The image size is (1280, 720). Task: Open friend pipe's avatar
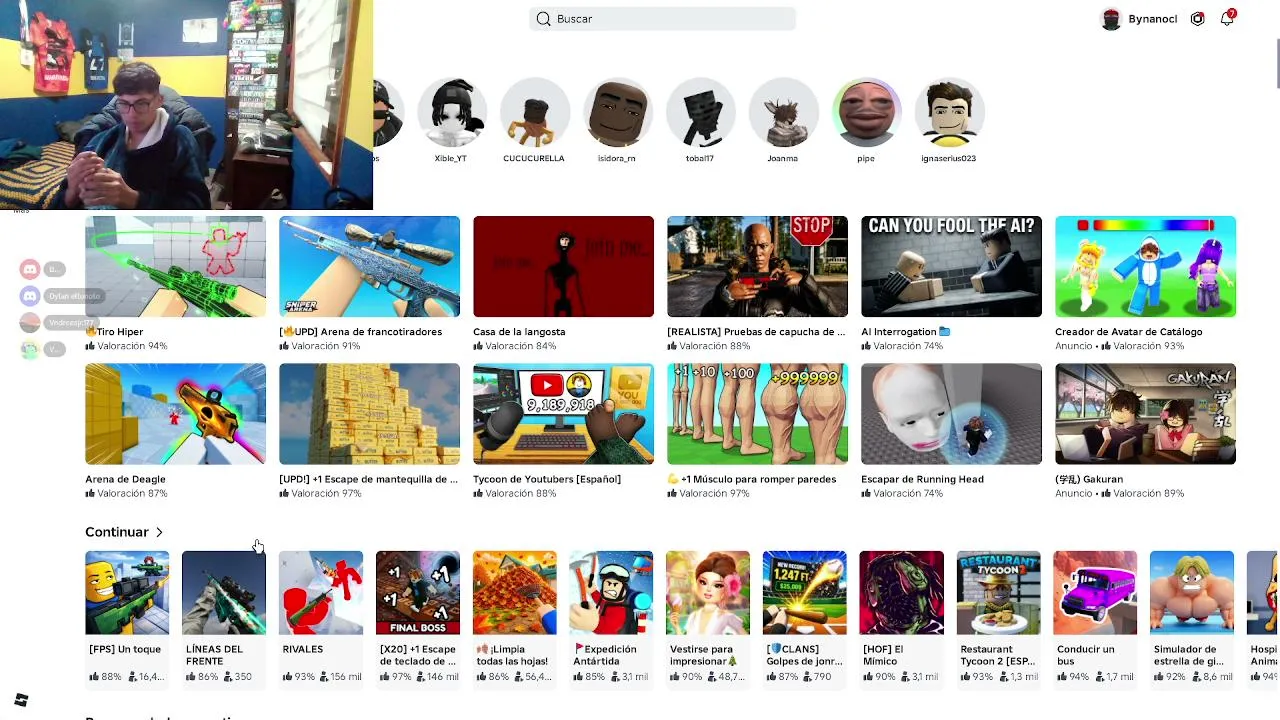[x=866, y=113]
